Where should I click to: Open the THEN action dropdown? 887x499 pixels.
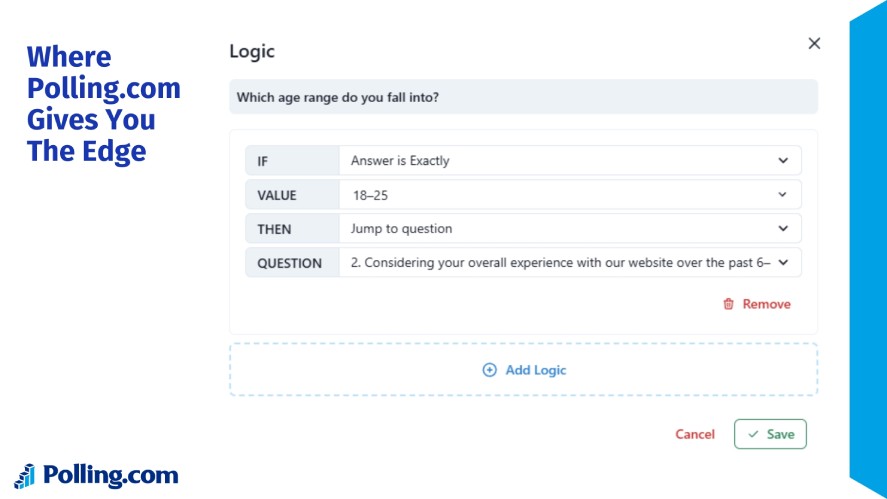[570, 229]
